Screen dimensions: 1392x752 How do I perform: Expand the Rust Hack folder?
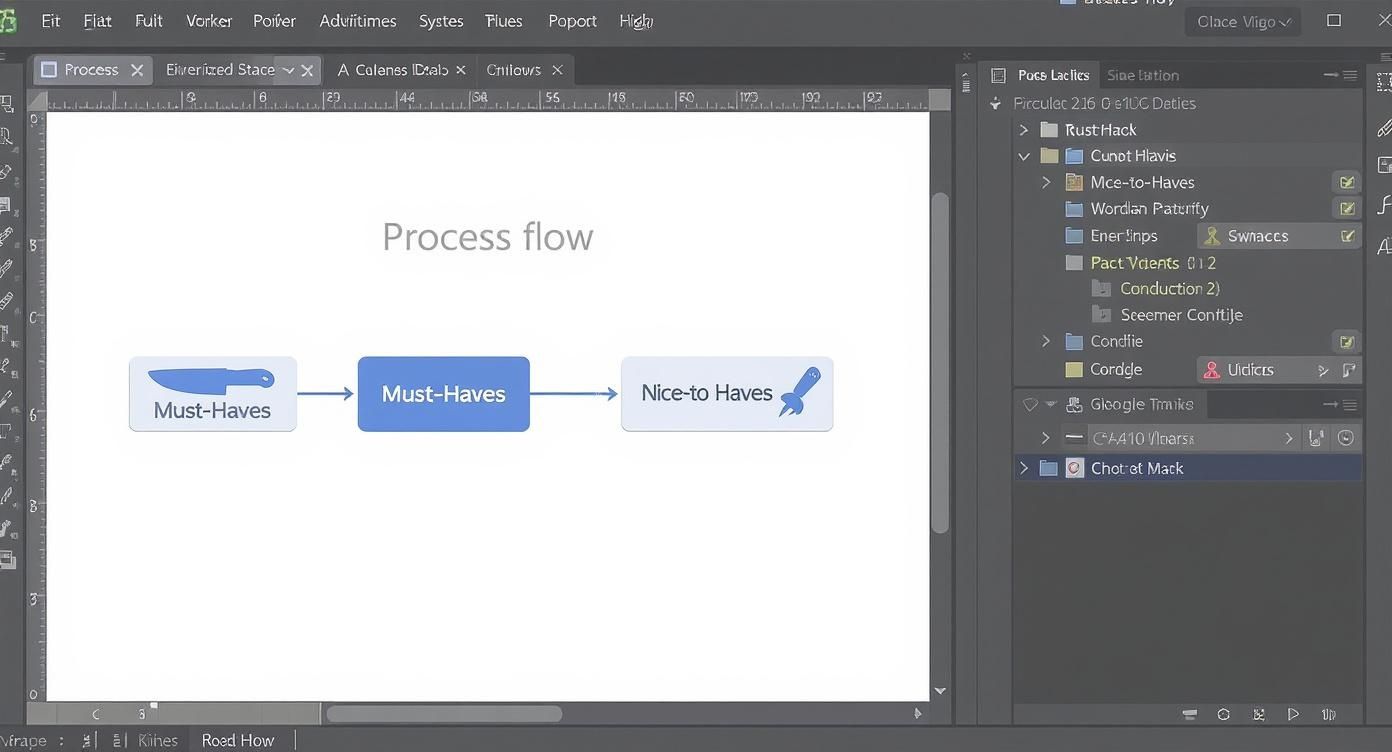pos(1023,130)
